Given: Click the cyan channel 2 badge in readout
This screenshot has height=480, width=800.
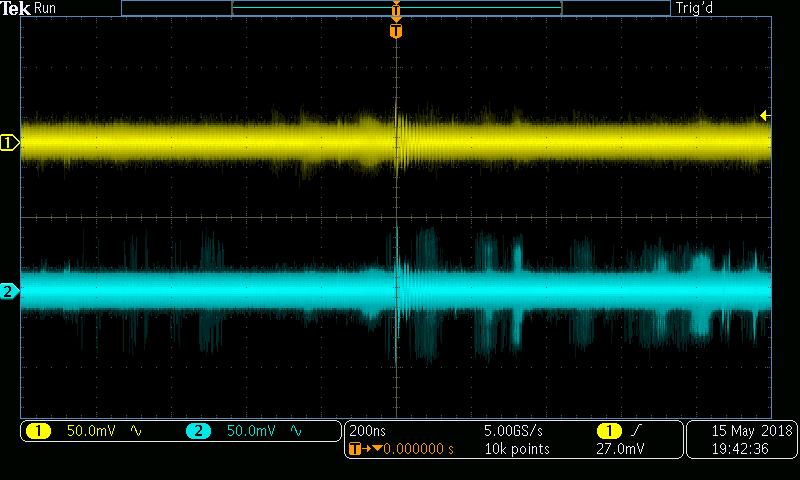Looking at the screenshot, I should (198, 431).
